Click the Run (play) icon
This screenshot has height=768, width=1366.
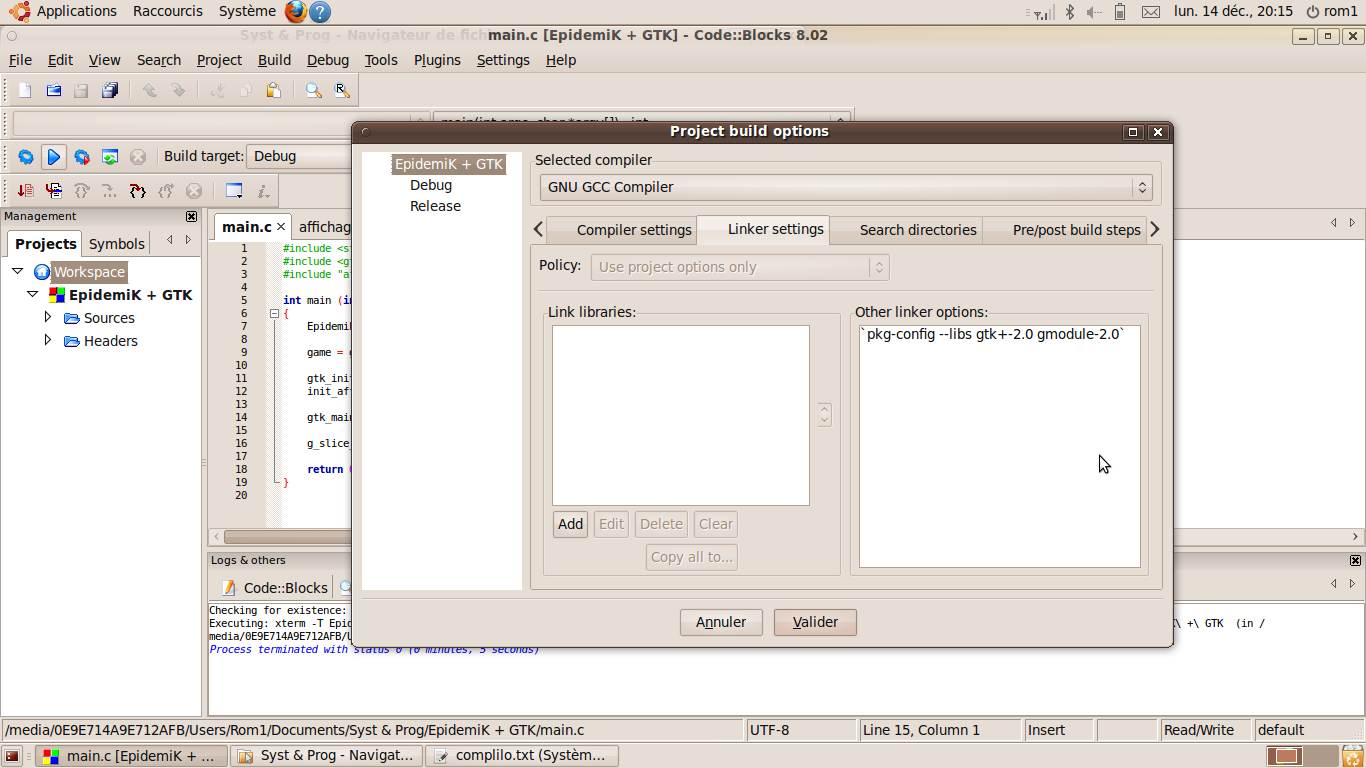click(54, 156)
